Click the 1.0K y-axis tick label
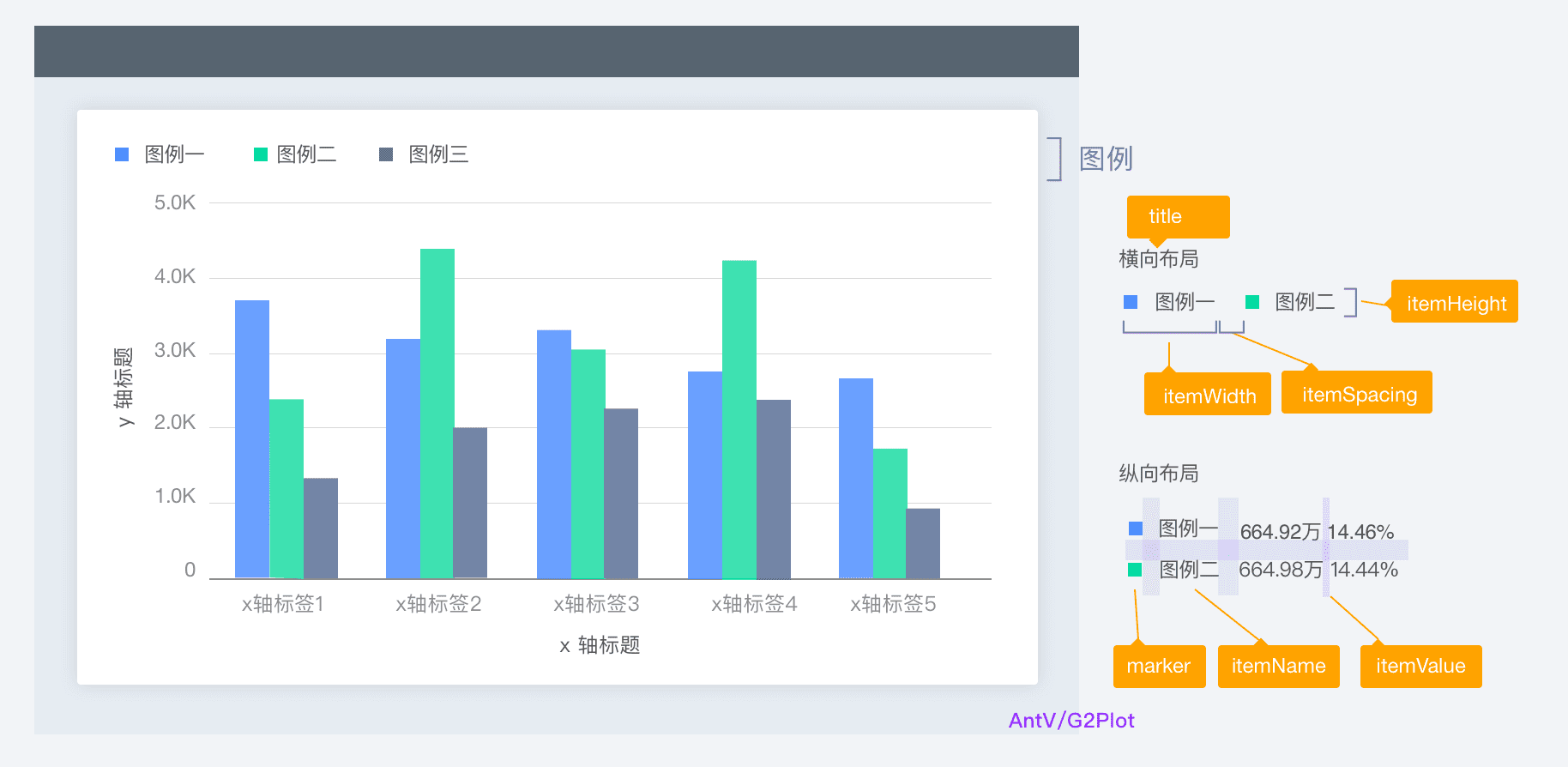The height and width of the screenshot is (767, 1568). 175,496
